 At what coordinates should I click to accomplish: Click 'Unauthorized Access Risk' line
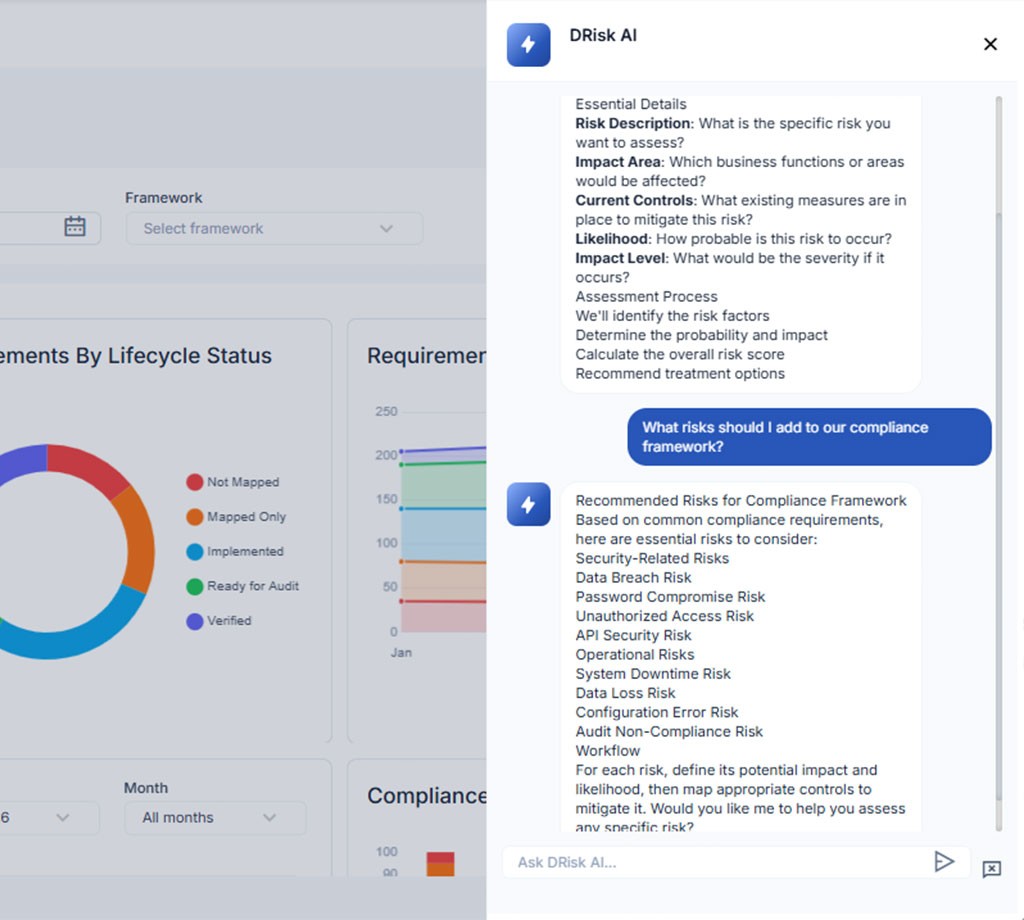pyautogui.click(x=664, y=616)
